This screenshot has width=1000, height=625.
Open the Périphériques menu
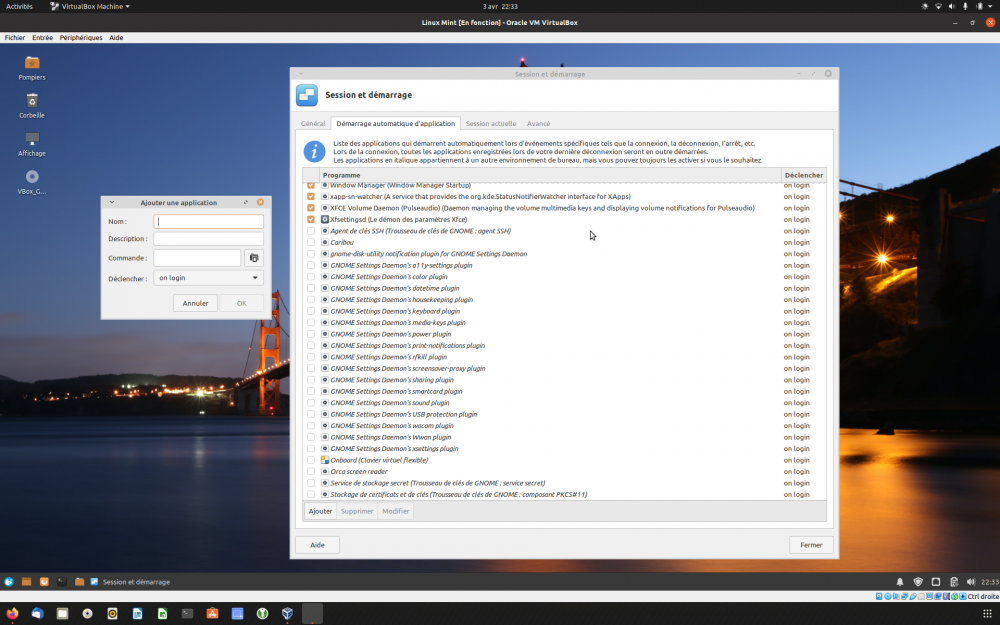(81, 37)
